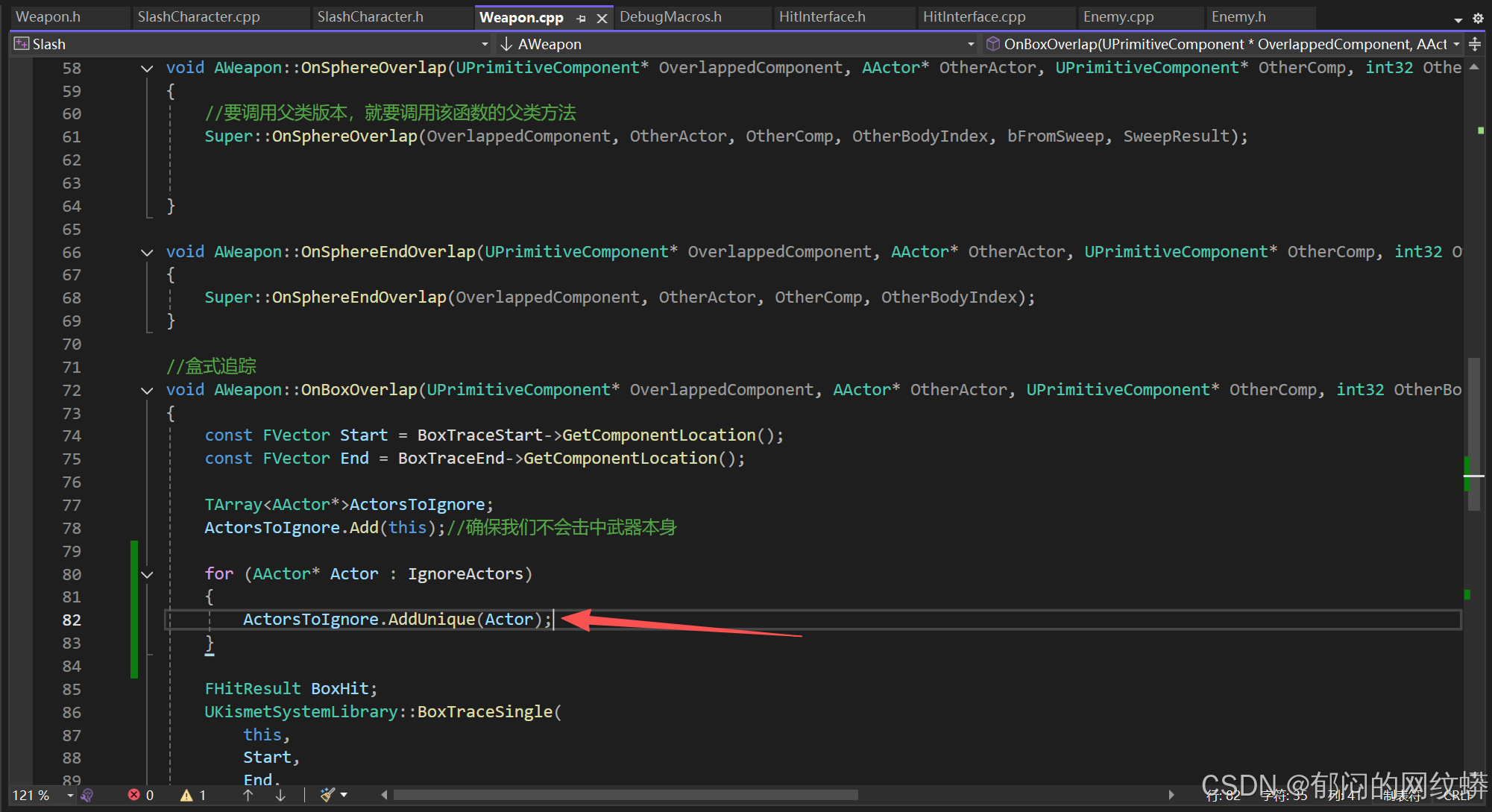Toggle pin on Weapon.cpp tab
Image resolution: width=1492 pixels, height=812 pixels.
click(x=582, y=18)
